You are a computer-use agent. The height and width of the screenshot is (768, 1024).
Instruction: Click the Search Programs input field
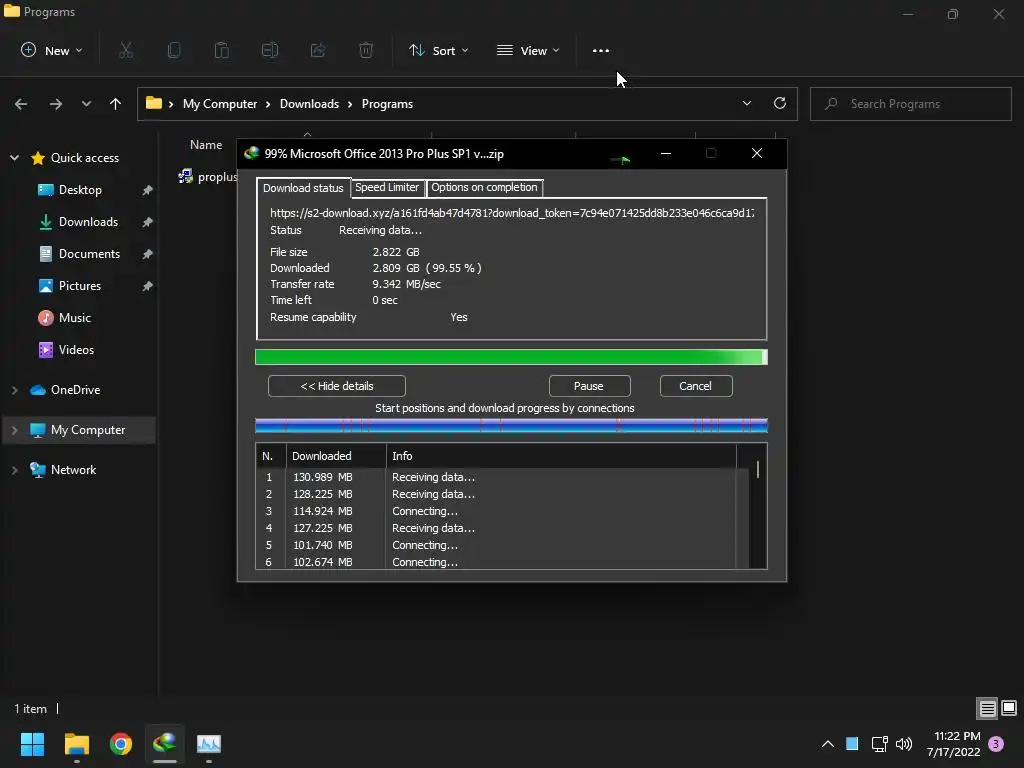tap(911, 104)
